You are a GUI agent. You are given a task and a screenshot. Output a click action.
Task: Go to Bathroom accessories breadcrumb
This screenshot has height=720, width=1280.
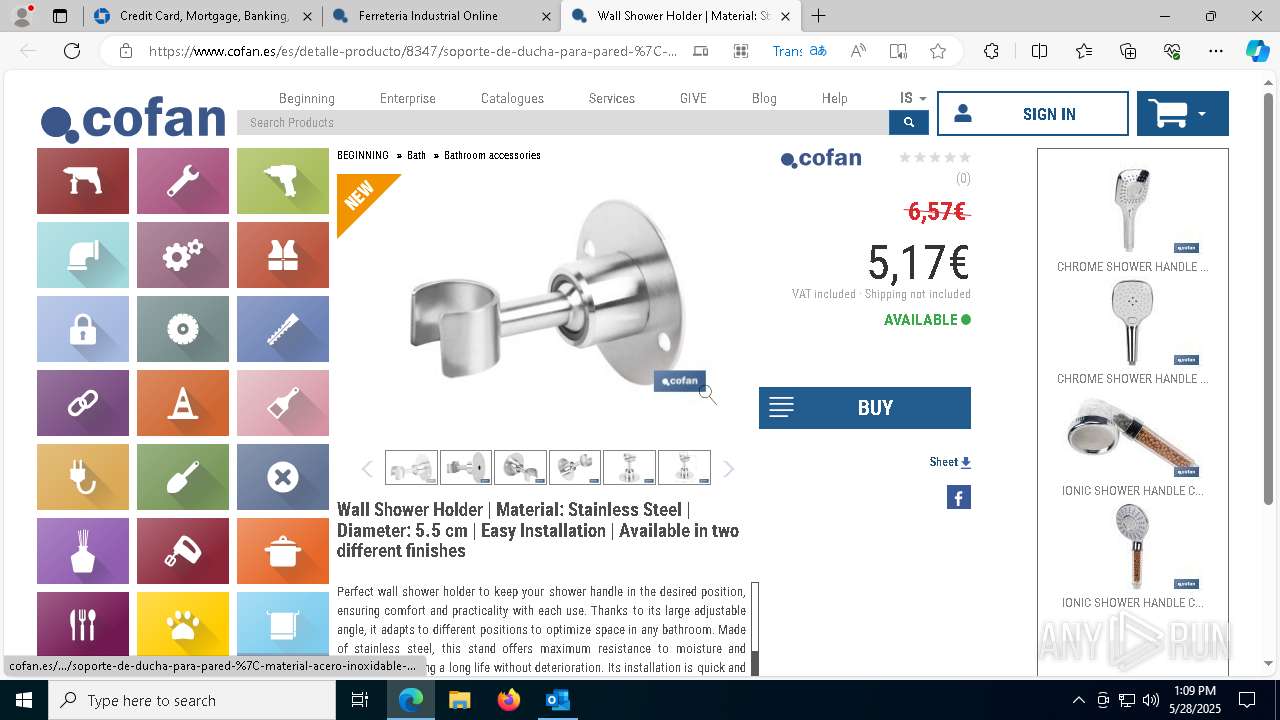tap(492, 155)
